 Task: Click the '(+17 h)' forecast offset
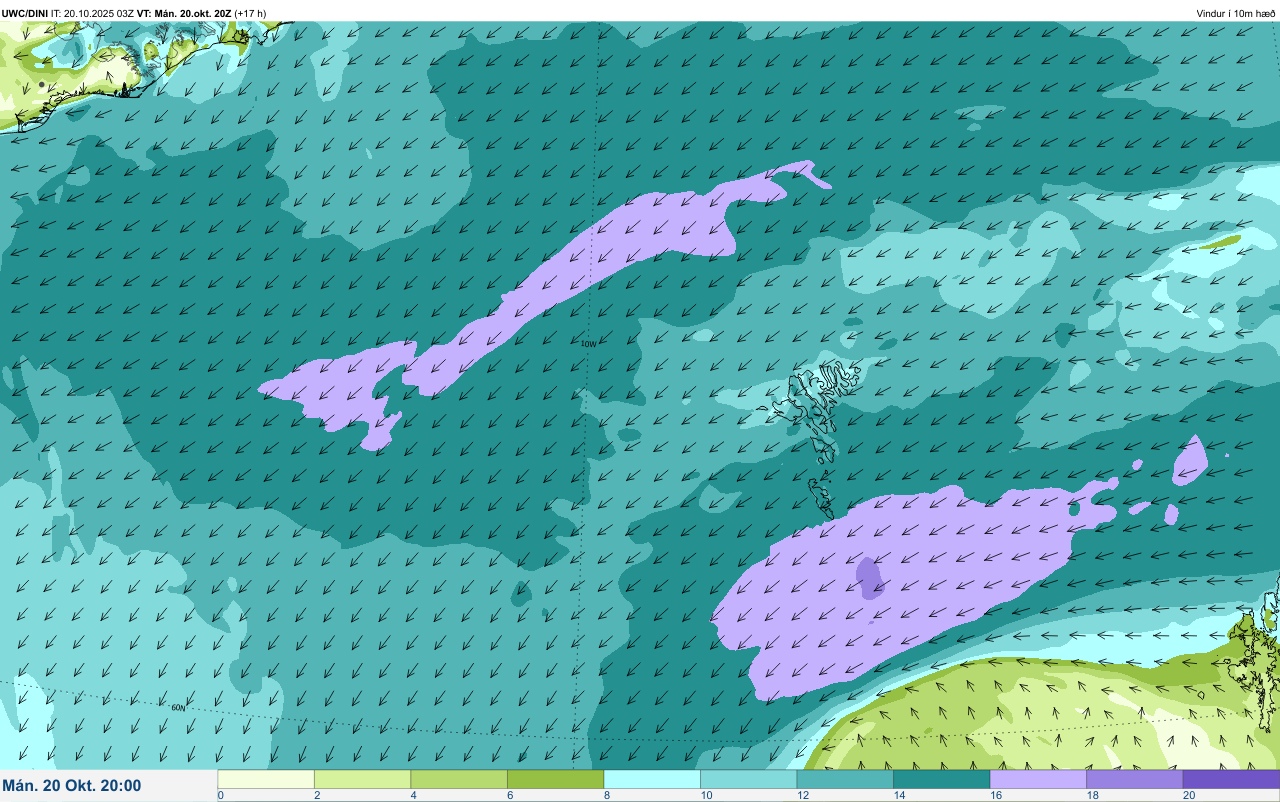click(x=250, y=13)
